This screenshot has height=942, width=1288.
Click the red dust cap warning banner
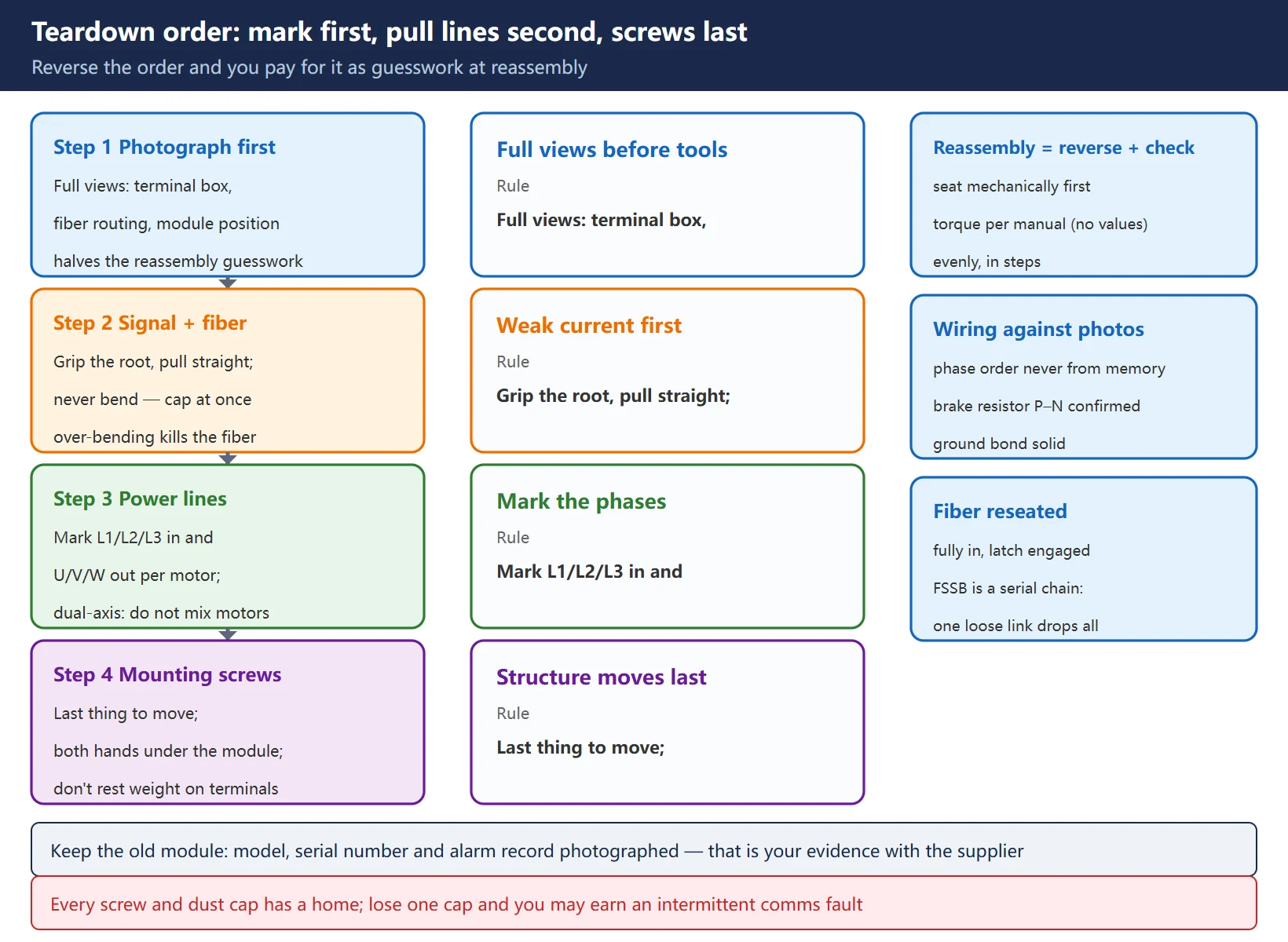tap(644, 903)
